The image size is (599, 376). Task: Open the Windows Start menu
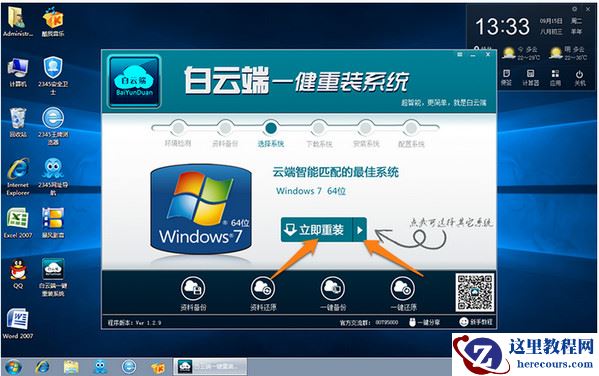pos(12,367)
